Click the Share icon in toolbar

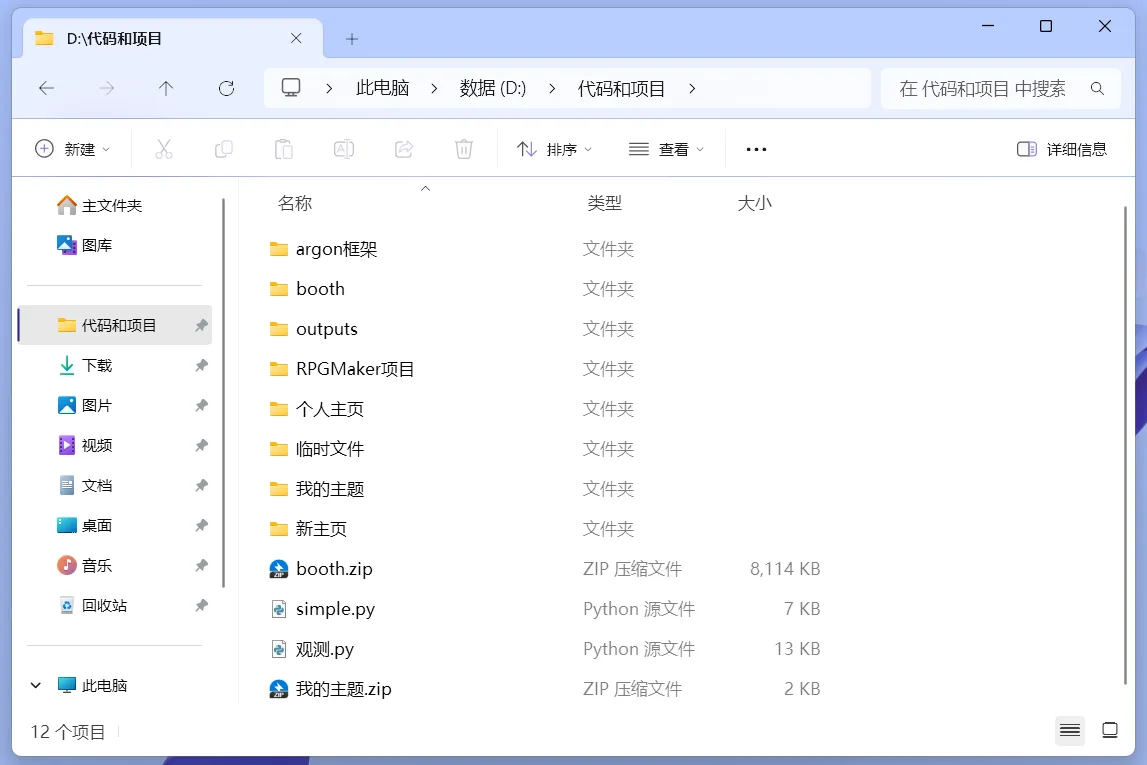pyautogui.click(x=404, y=149)
